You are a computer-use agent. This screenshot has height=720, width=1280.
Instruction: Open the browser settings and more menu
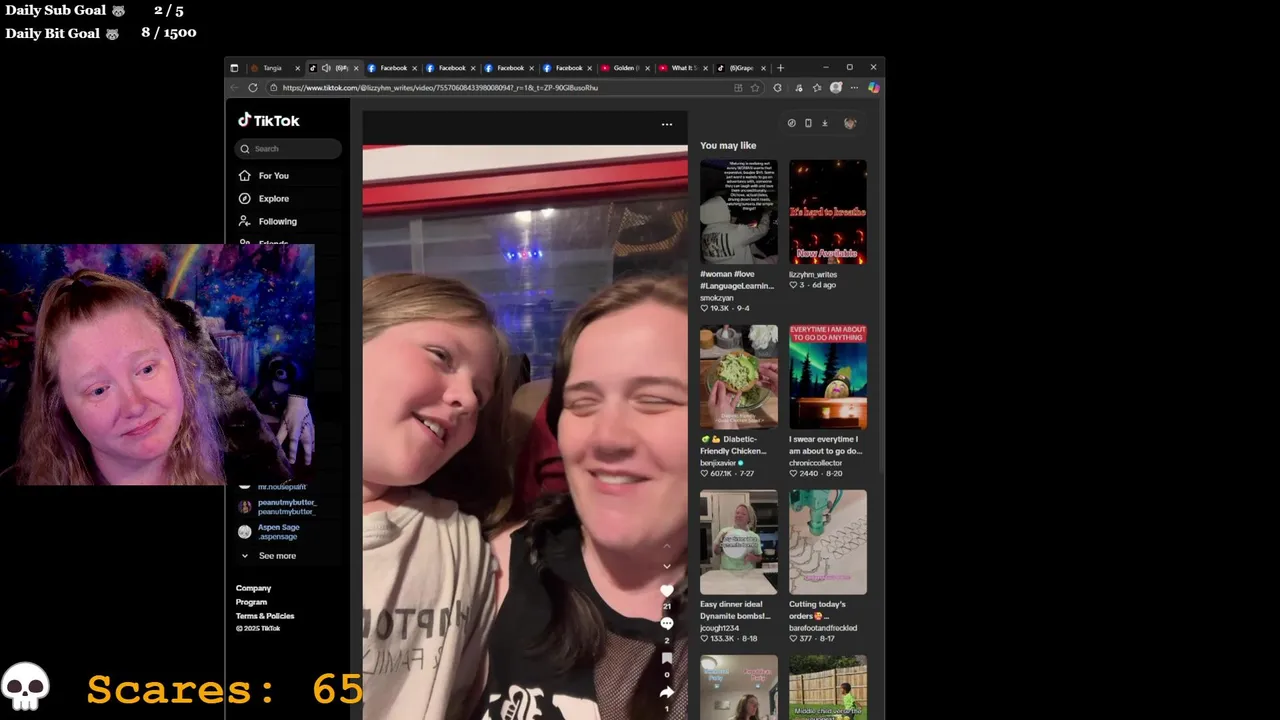click(x=854, y=88)
